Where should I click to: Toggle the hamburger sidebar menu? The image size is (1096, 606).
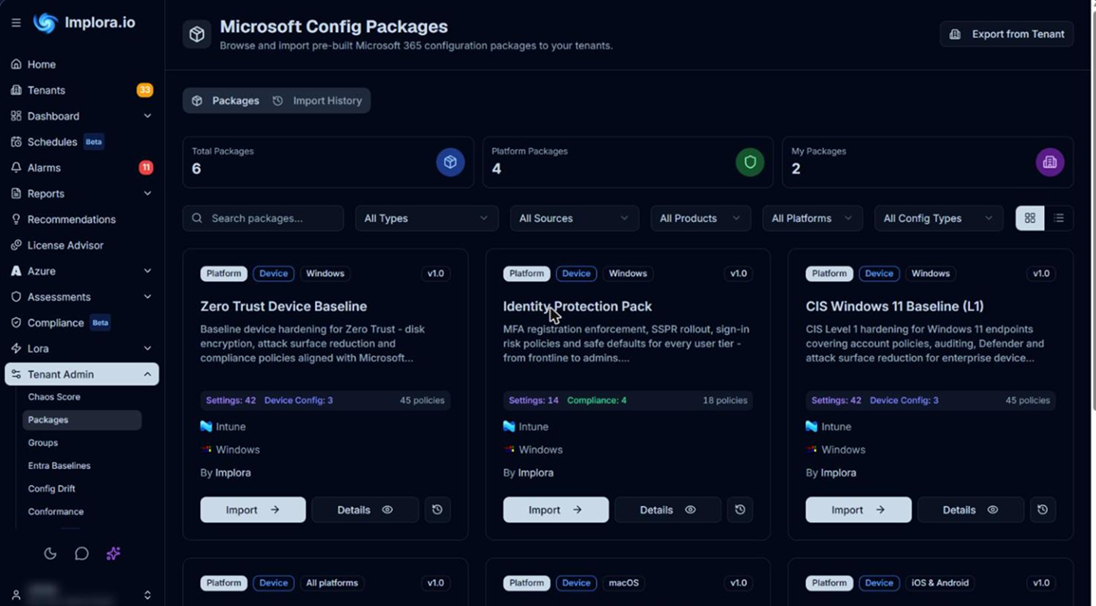15,22
